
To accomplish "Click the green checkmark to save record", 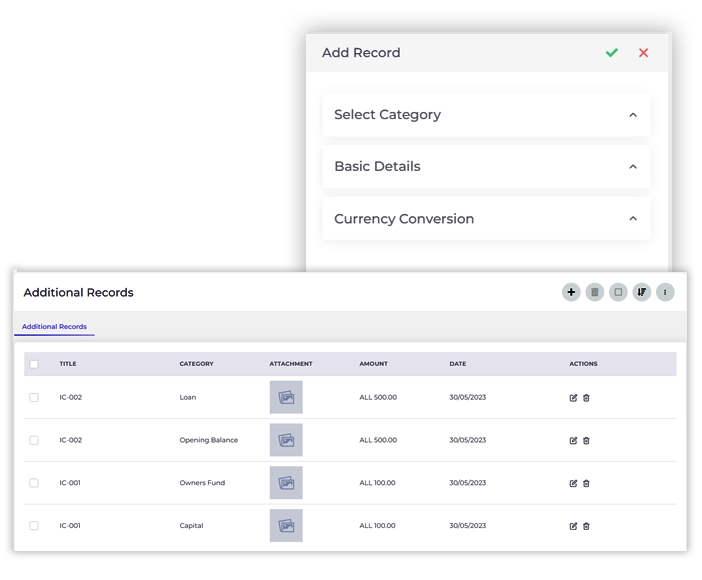I will [611, 53].
